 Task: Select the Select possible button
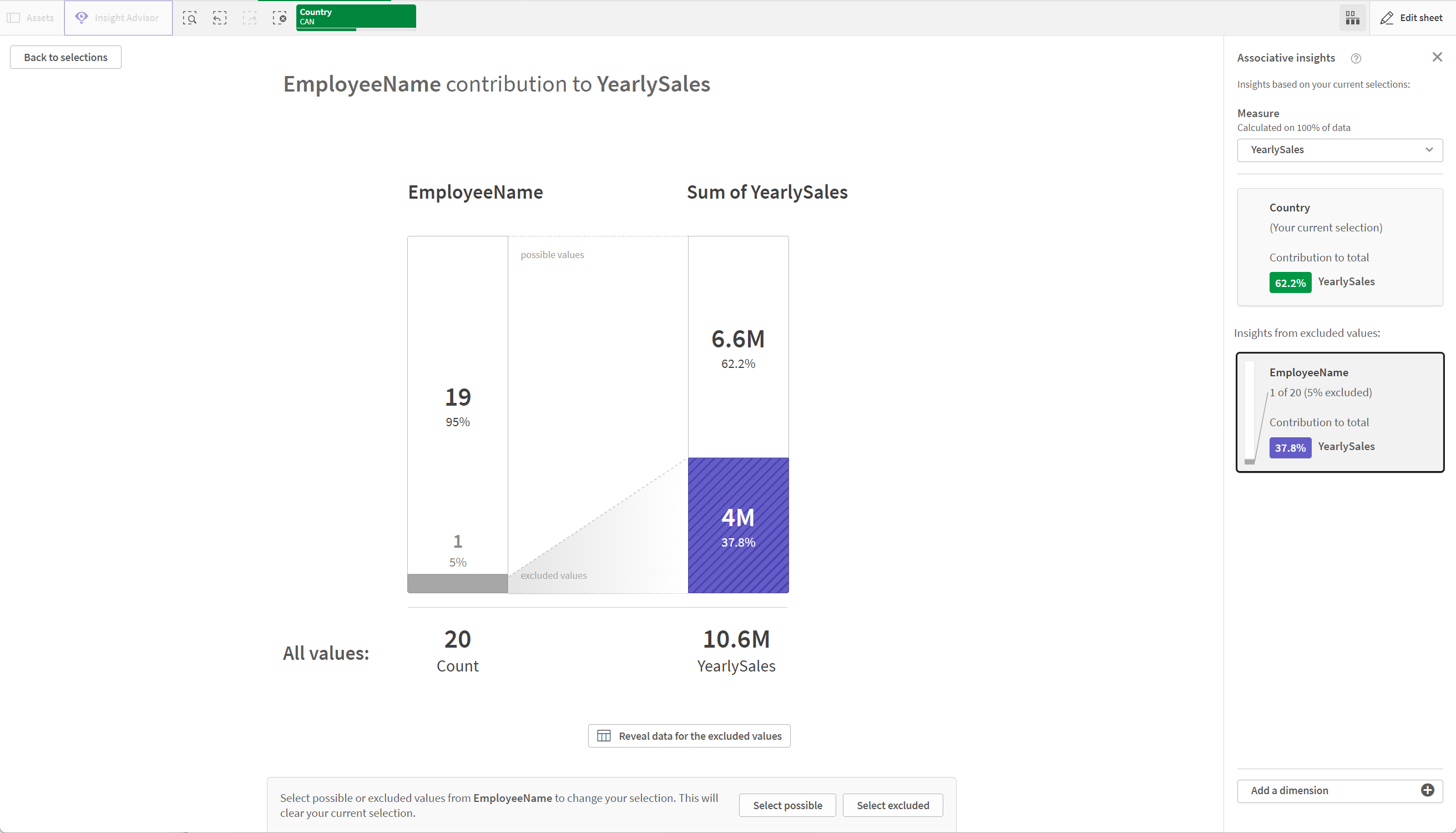coord(787,804)
